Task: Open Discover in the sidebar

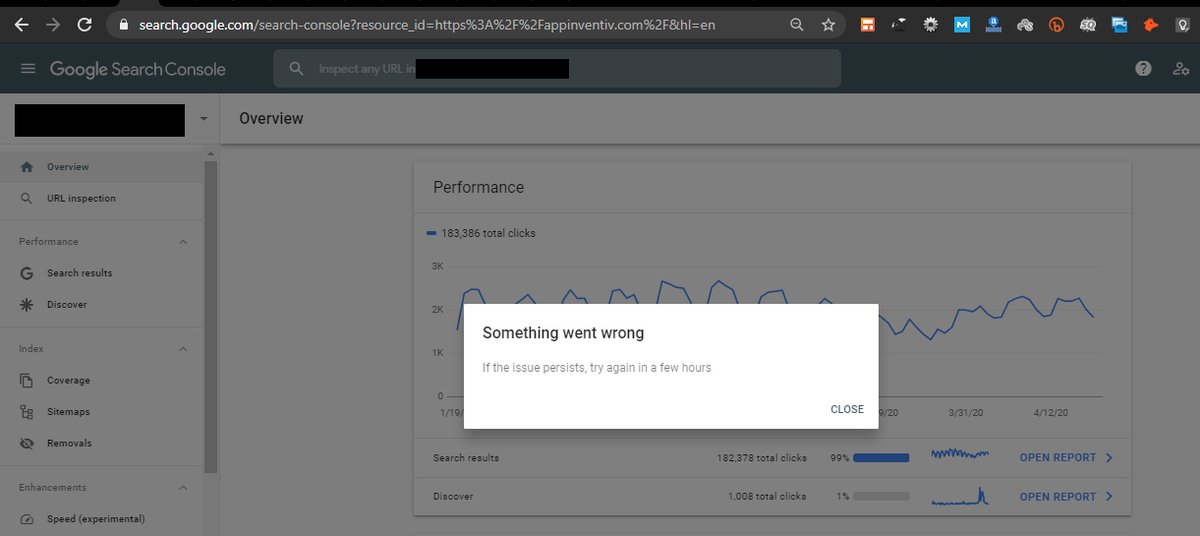Action: (101, 304)
